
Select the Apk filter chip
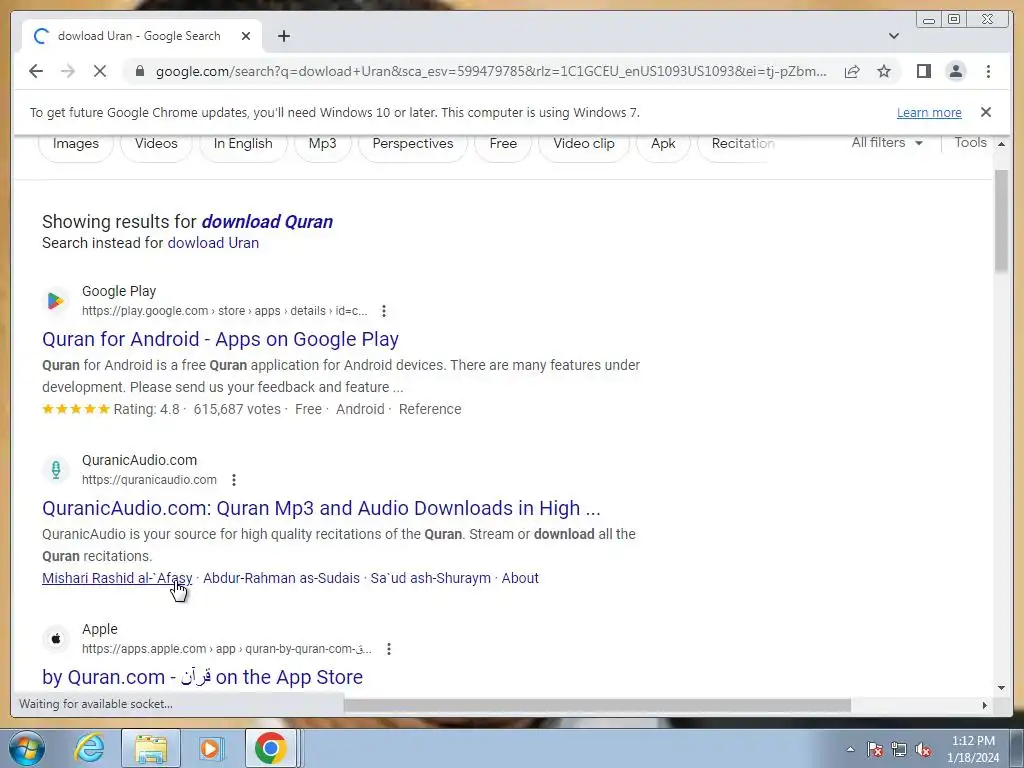point(663,144)
